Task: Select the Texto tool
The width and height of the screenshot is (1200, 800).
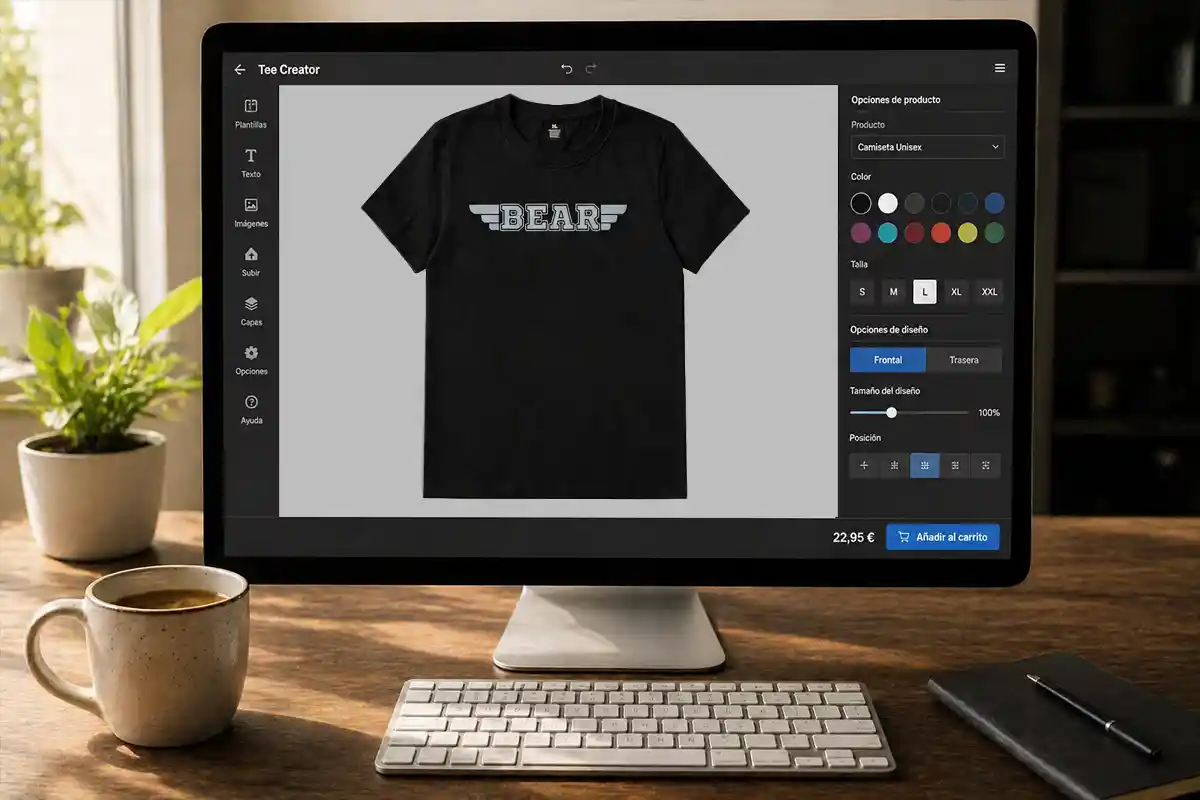Action: (x=251, y=163)
